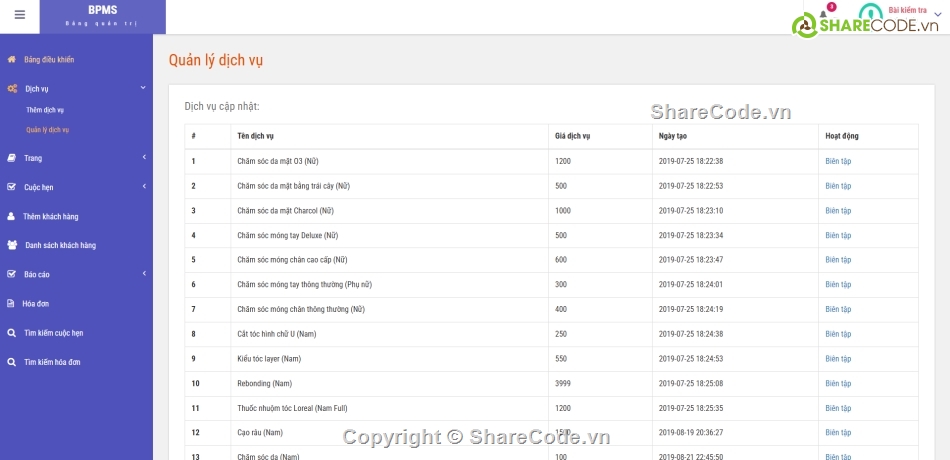The width and height of the screenshot is (950, 460).
Task: Open Bảng điều khiển in sidebar
Action: coord(49,59)
